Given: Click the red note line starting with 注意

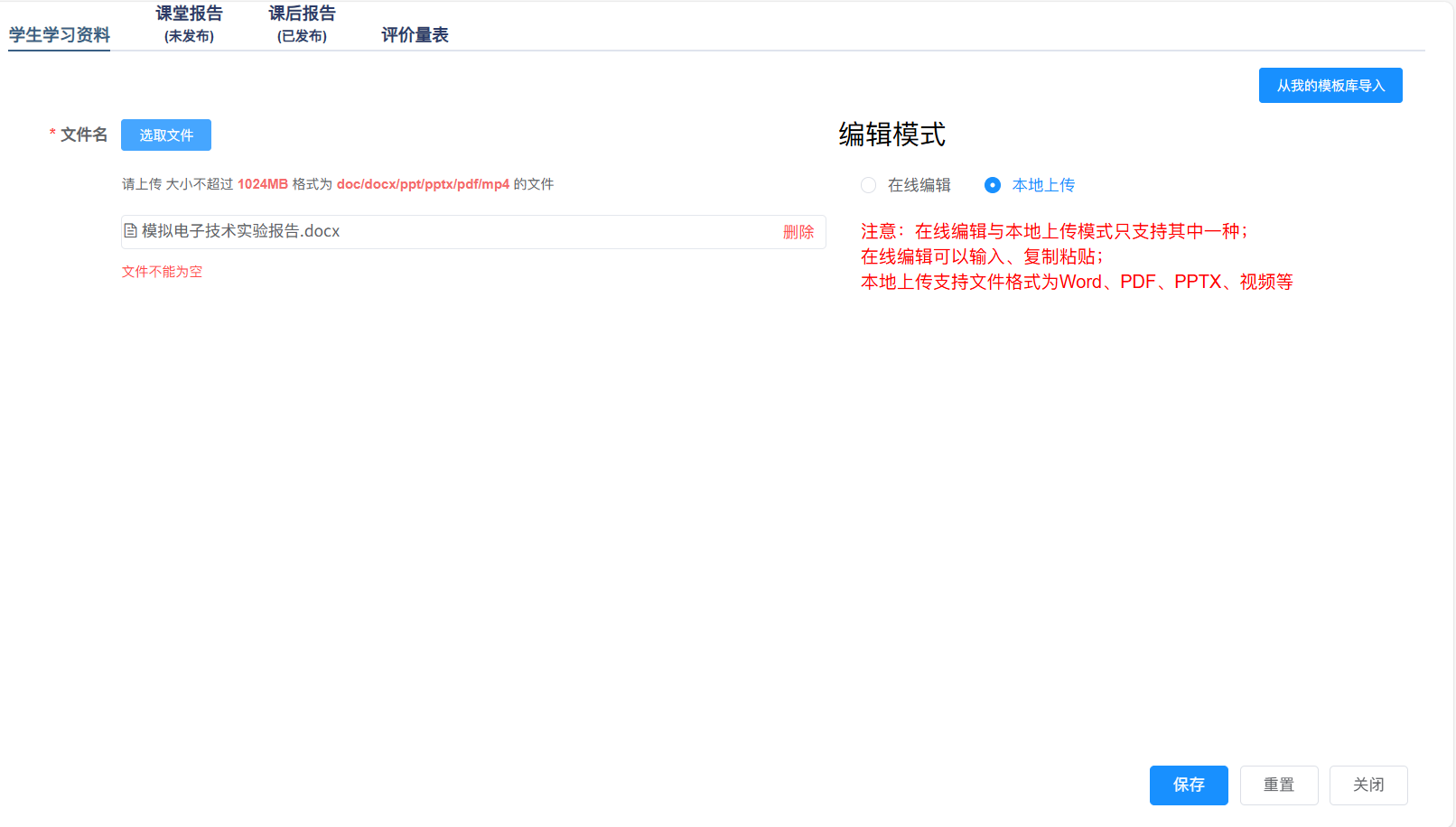Looking at the screenshot, I should click(1053, 231).
